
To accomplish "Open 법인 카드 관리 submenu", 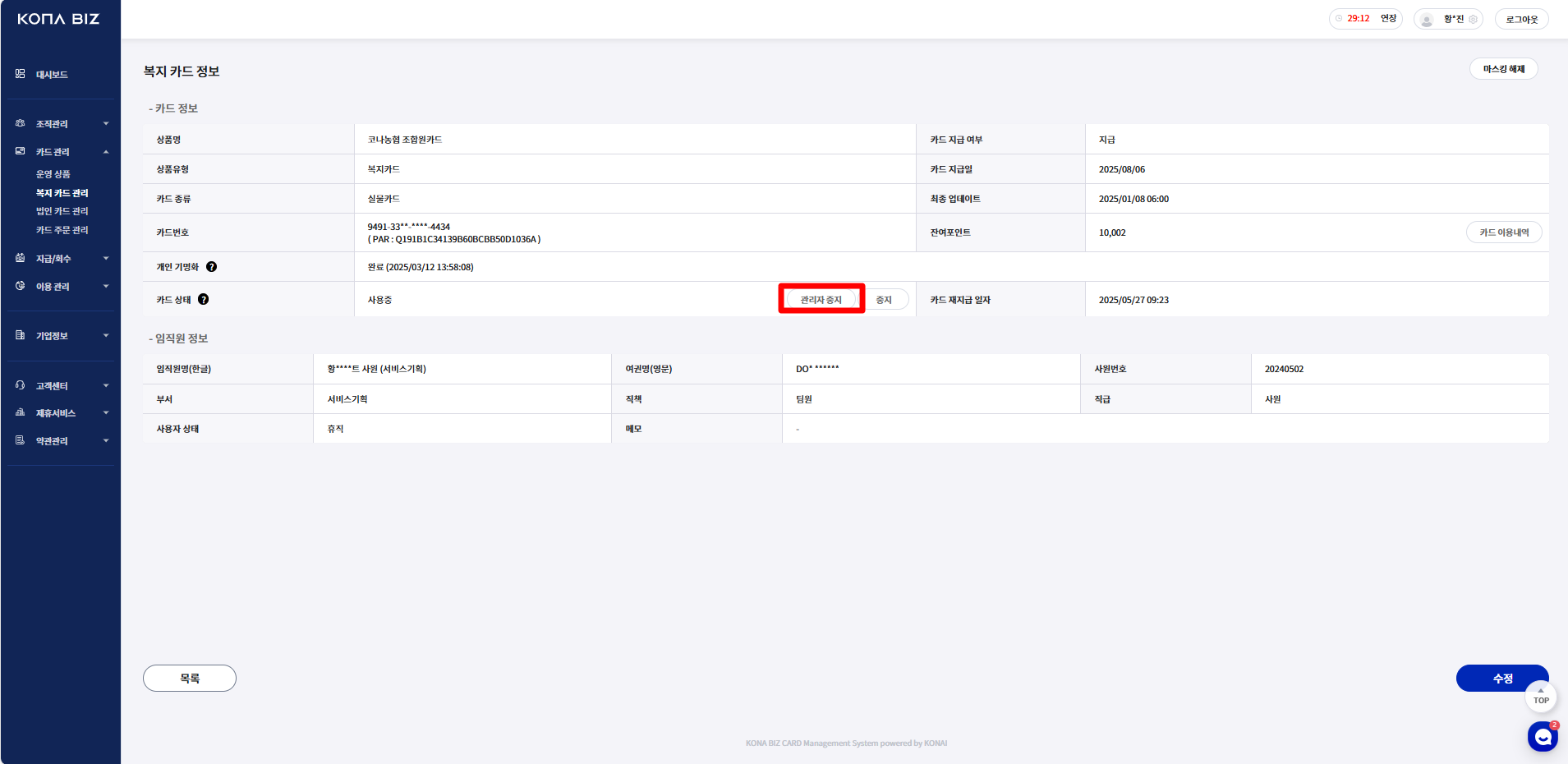I will coord(62,211).
